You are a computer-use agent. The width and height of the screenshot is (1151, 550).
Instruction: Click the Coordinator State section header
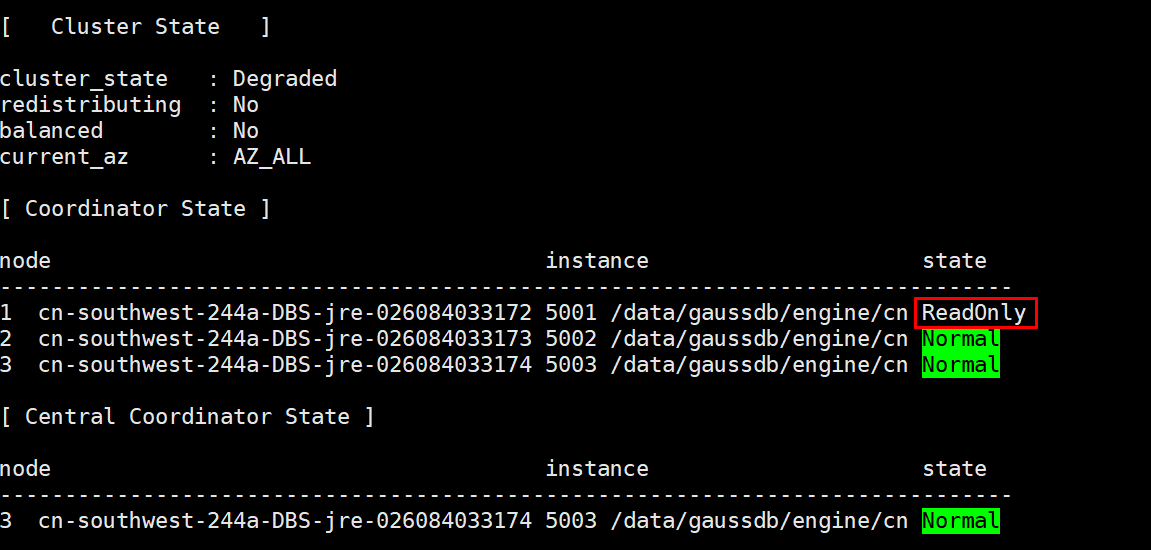click(135, 209)
